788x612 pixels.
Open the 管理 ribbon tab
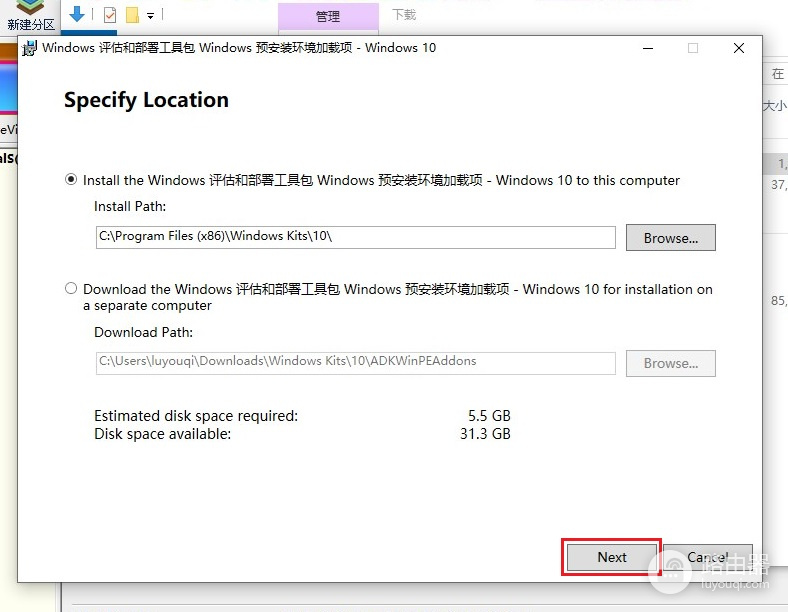coord(328,17)
